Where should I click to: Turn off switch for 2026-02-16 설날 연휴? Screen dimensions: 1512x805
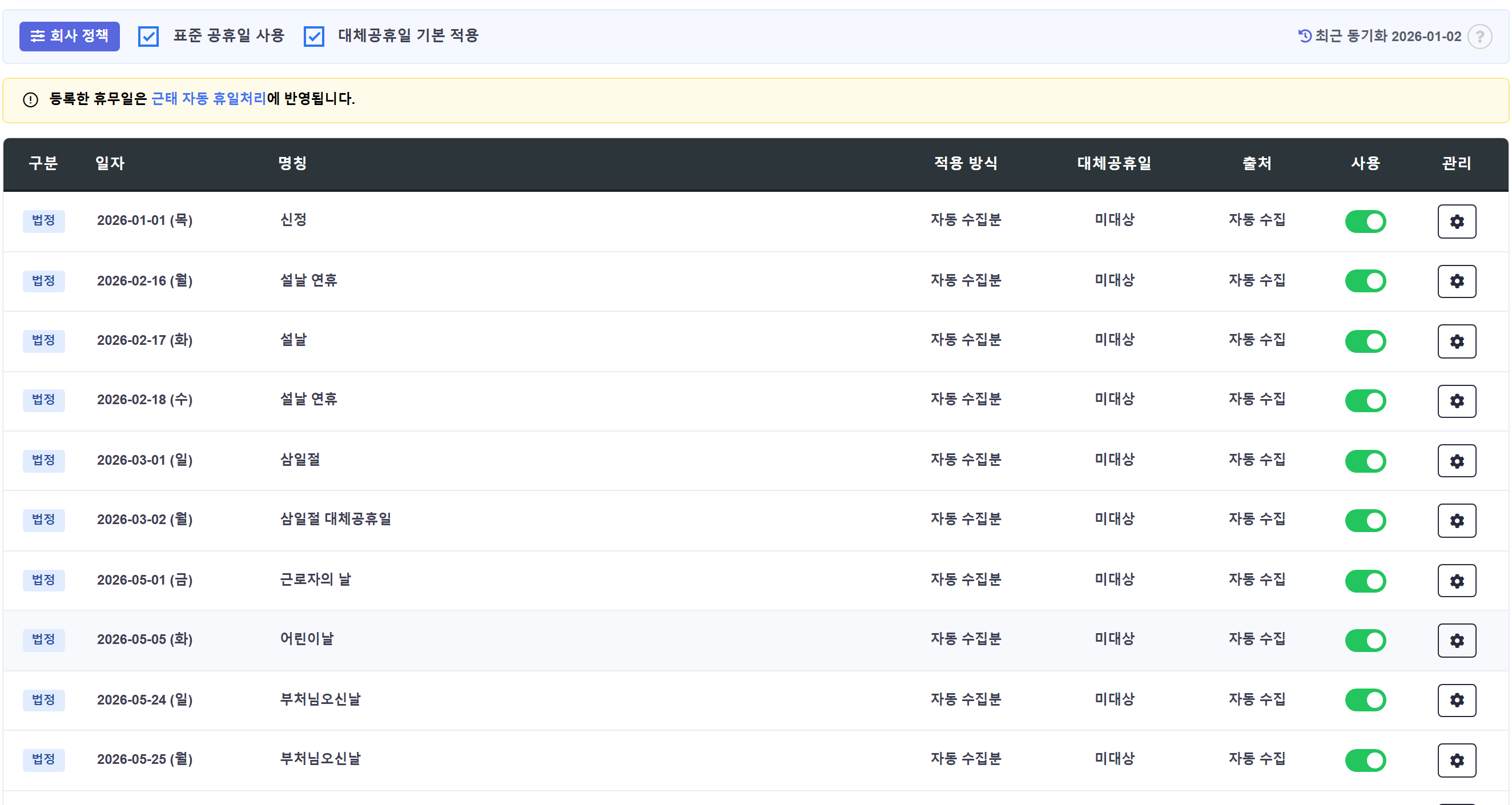coord(1365,281)
